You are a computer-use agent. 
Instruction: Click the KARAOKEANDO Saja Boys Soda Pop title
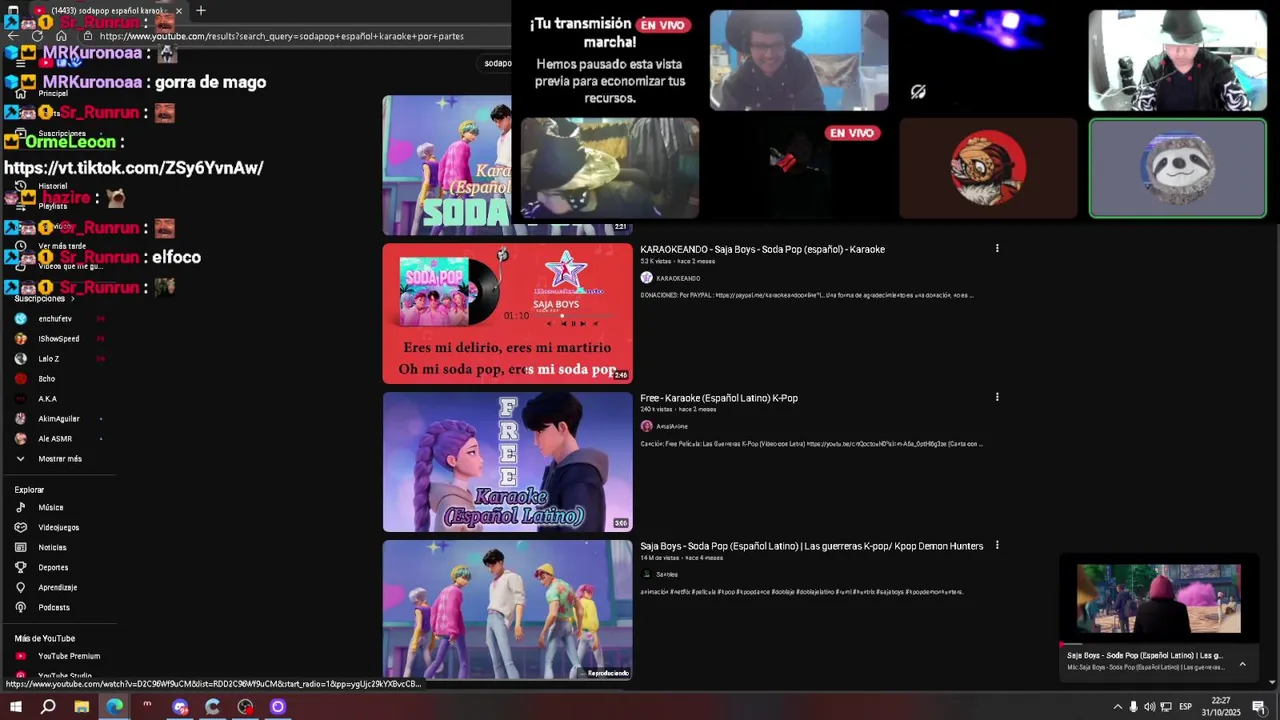(x=762, y=250)
